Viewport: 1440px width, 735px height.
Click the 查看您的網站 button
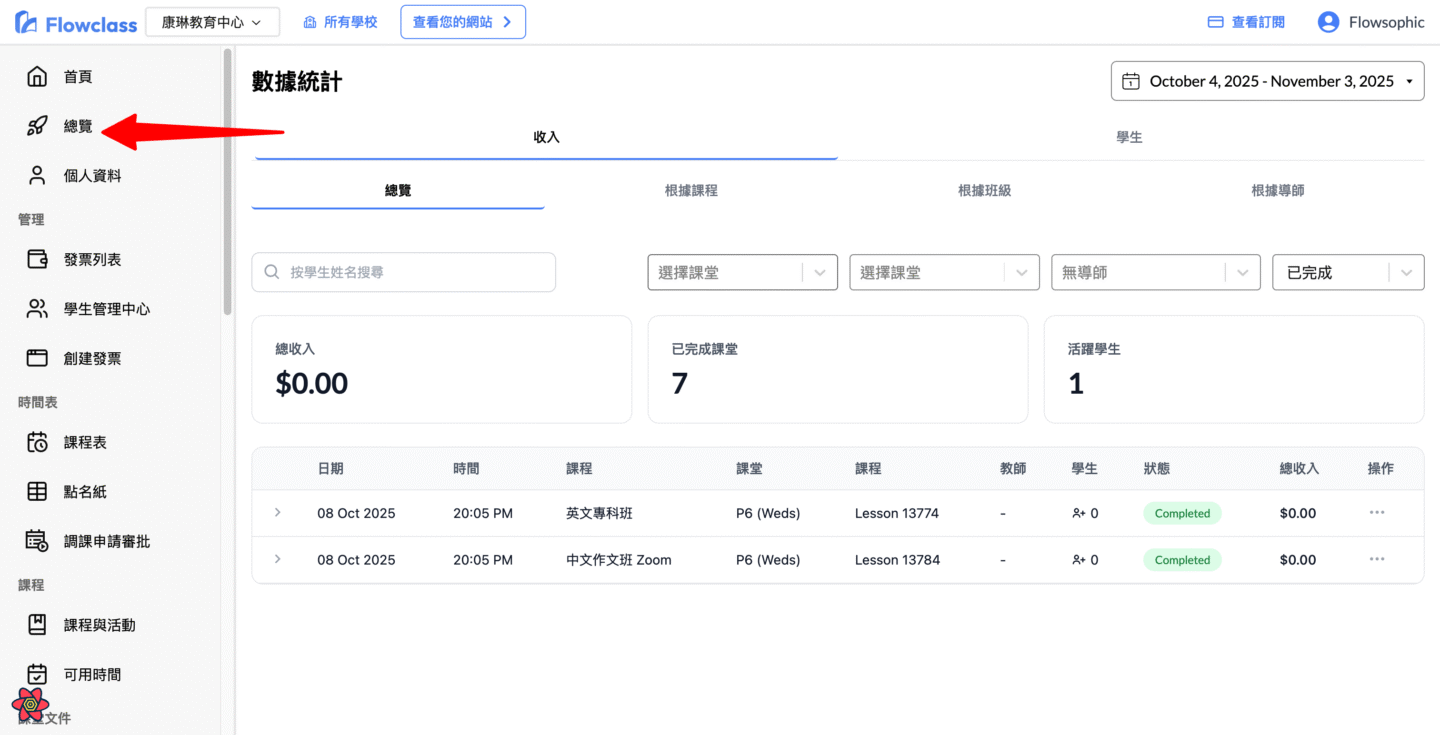(x=463, y=22)
